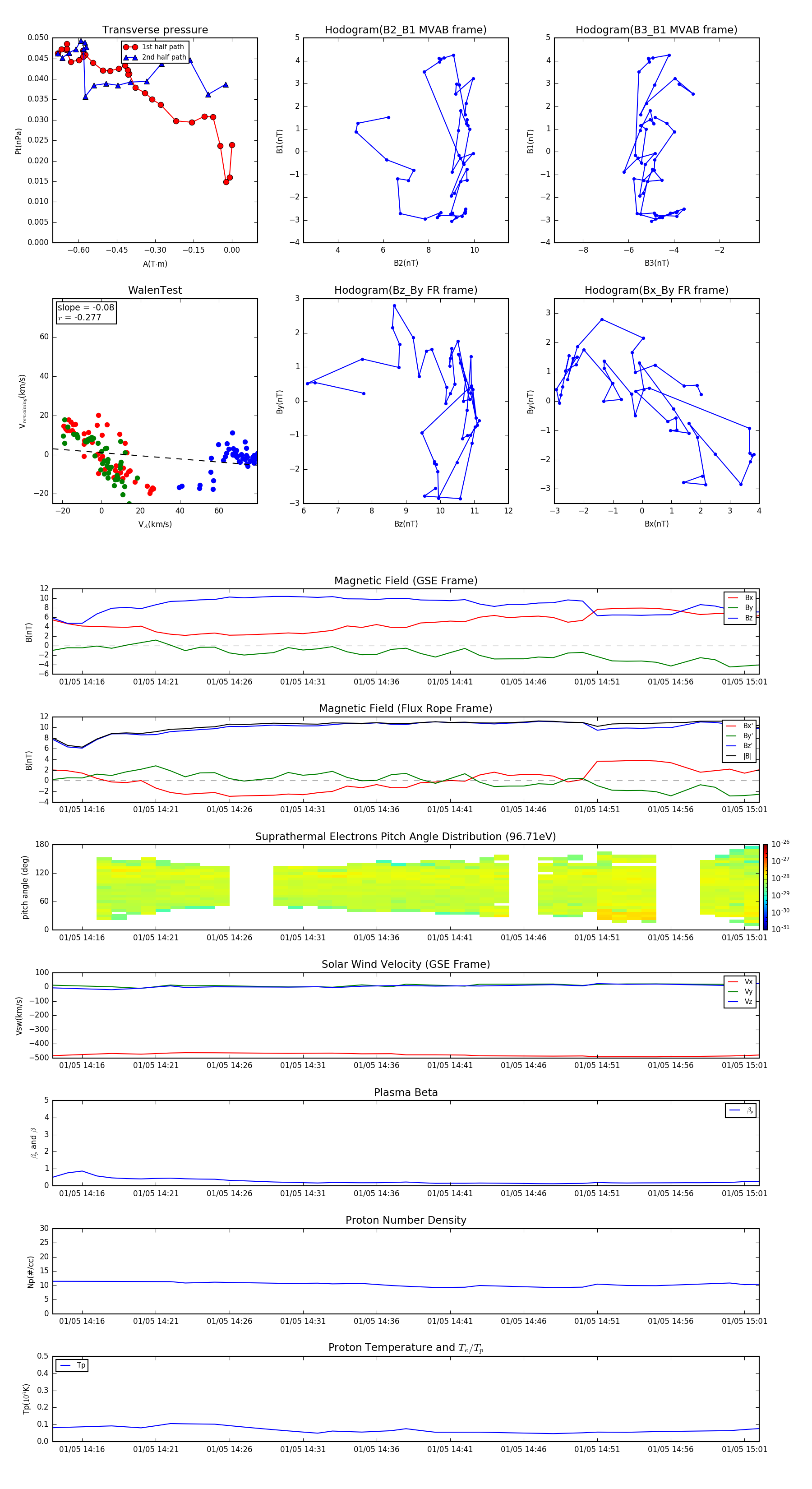812x1489 pixels.
Task: Click the '10^-26' colorbar label
Action: click(780, 844)
